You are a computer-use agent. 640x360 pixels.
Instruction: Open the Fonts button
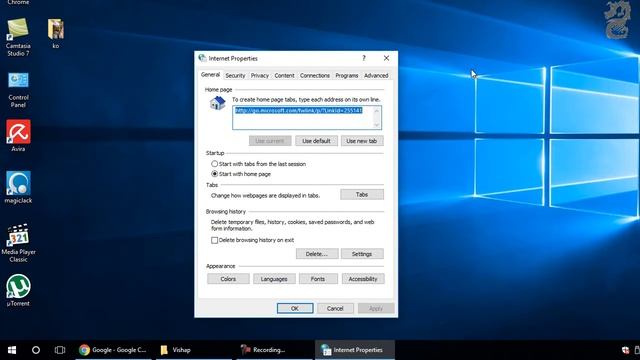coord(318,279)
